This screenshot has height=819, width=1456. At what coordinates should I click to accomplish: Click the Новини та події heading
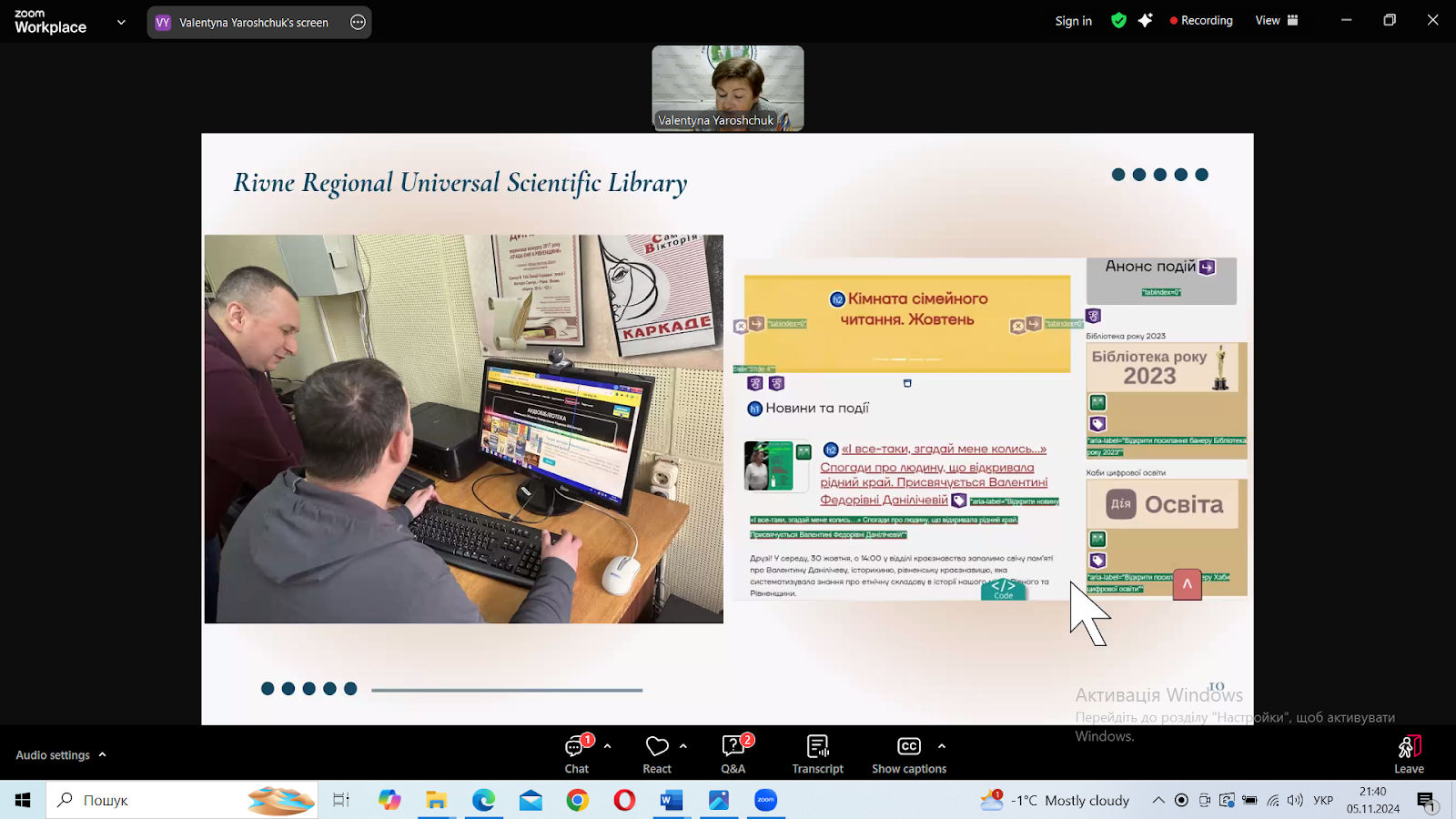817,408
